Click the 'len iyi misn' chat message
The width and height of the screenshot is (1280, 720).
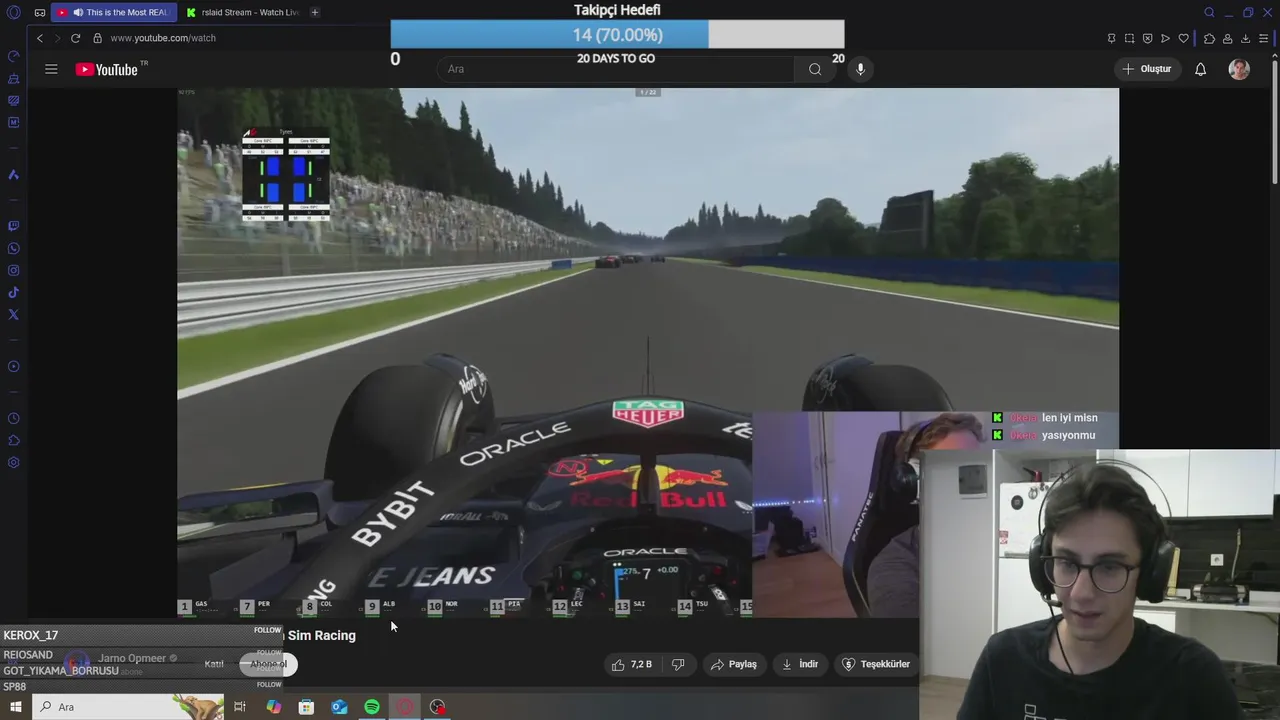tap(1069, 418)
